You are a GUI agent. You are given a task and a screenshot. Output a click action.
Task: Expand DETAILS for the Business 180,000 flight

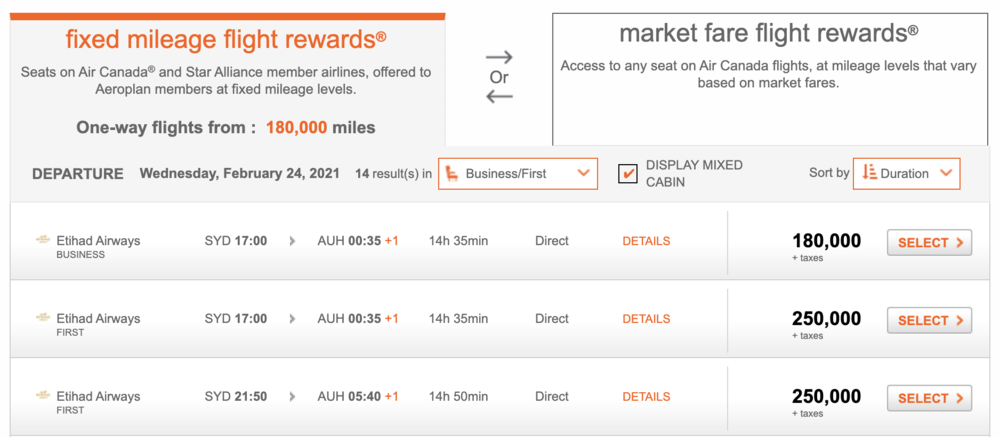coord(646,241)
